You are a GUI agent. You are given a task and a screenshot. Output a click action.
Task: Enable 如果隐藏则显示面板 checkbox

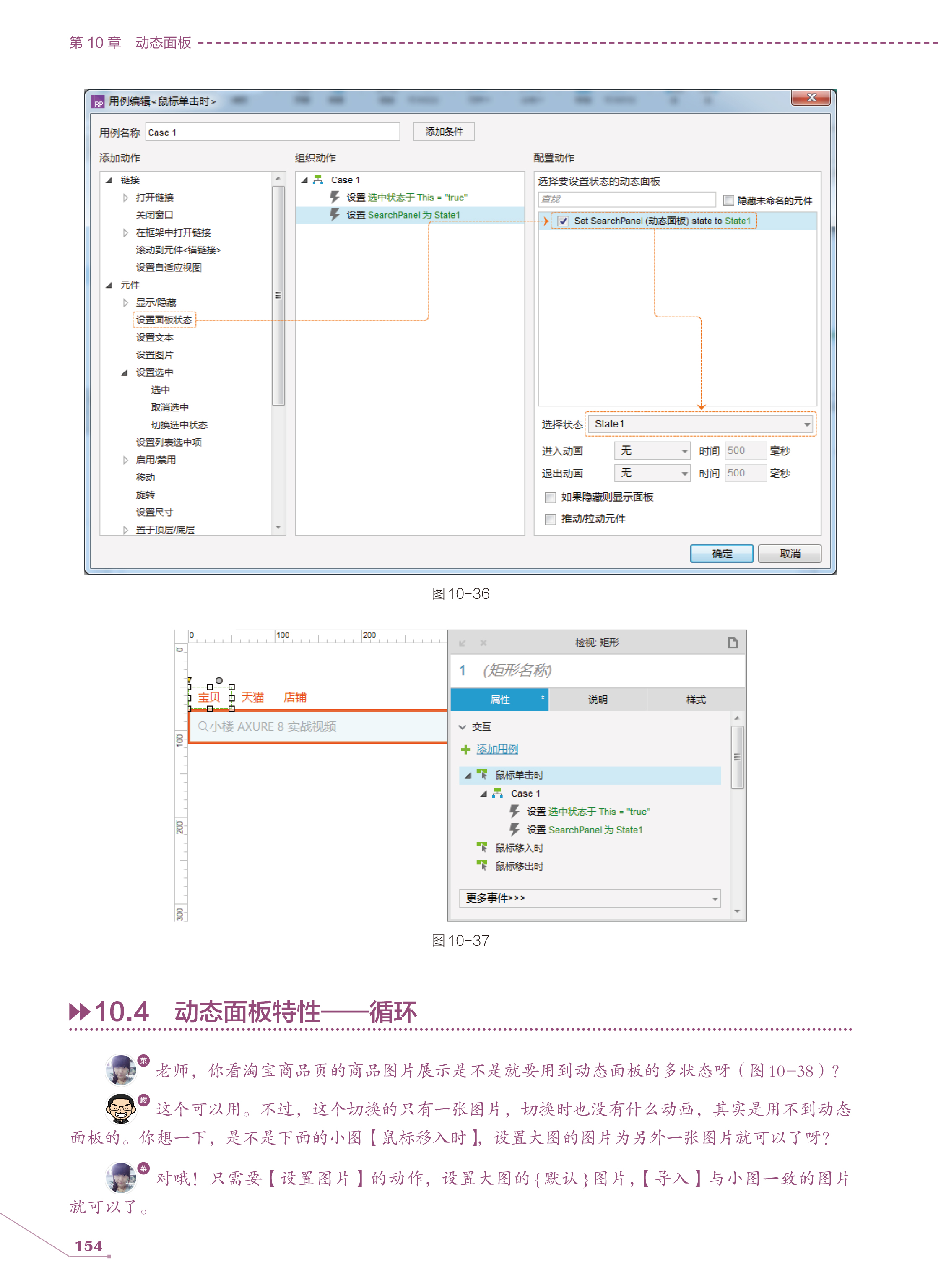[550, 497]
